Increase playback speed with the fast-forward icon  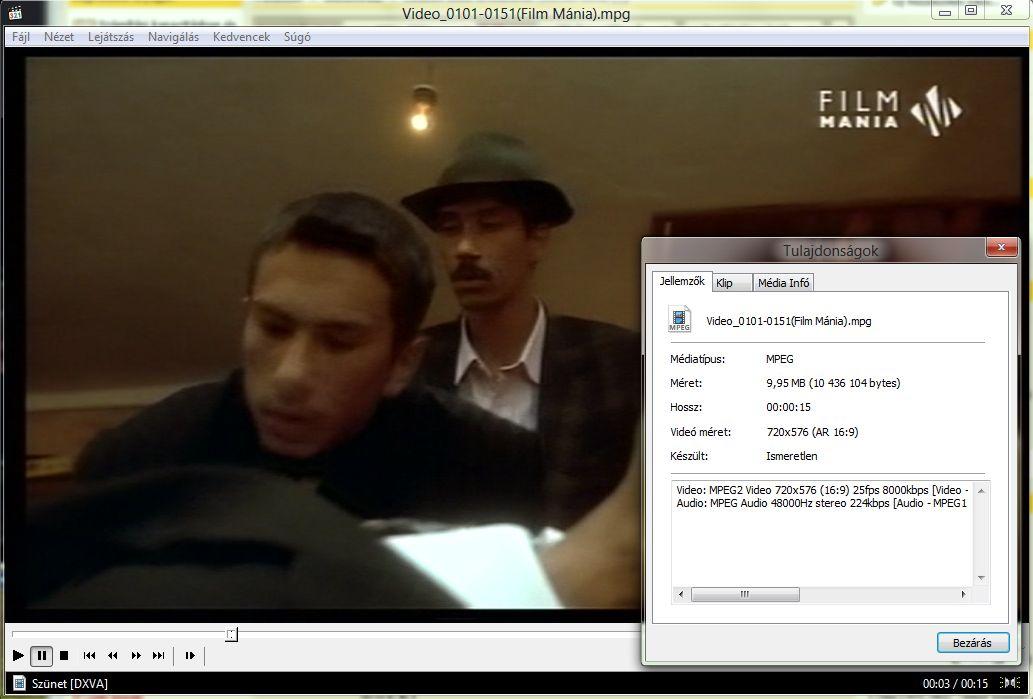136,656
